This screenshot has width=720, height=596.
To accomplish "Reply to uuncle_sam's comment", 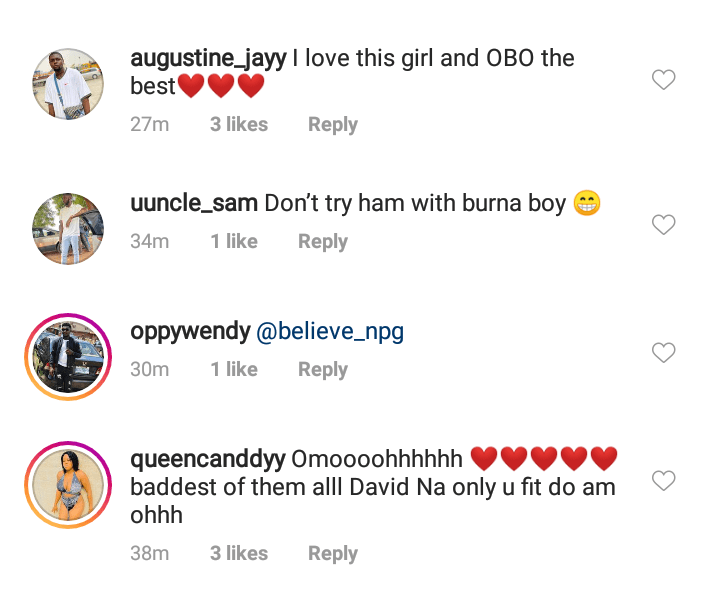I will point(323,242).
